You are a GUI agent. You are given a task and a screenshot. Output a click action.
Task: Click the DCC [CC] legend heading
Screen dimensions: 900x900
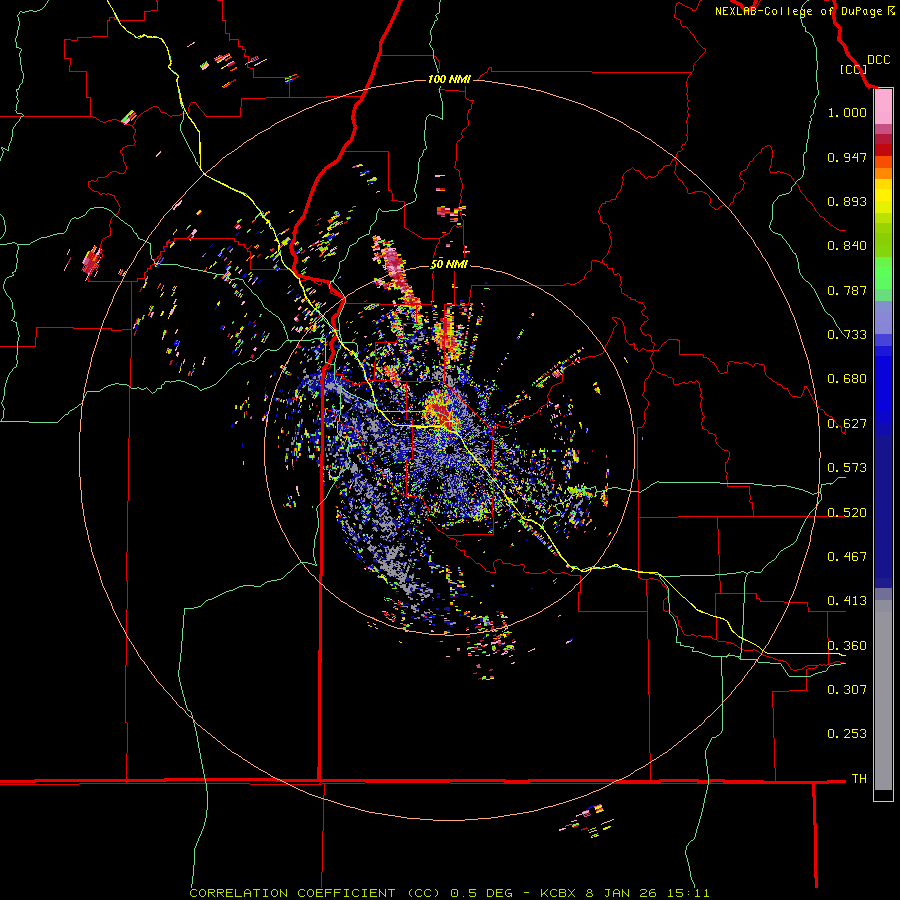pos(864,64)
